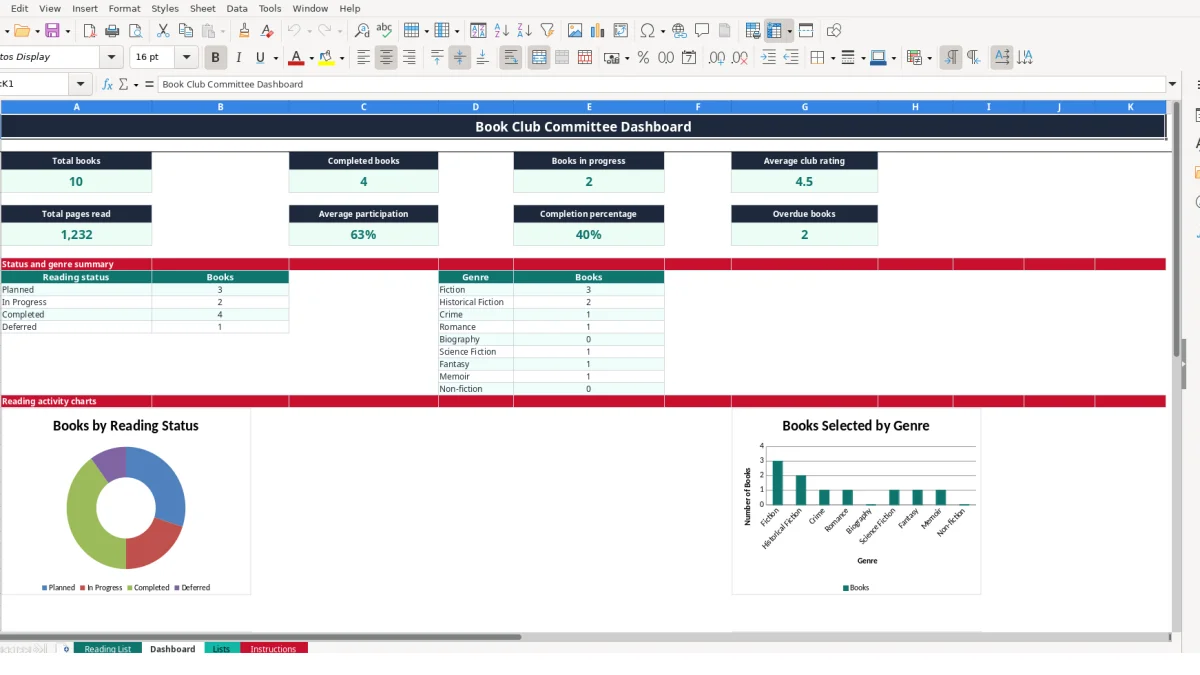Toggle Bold formatting
This screenshot has height=675, width=1200.
click(215, 58)
